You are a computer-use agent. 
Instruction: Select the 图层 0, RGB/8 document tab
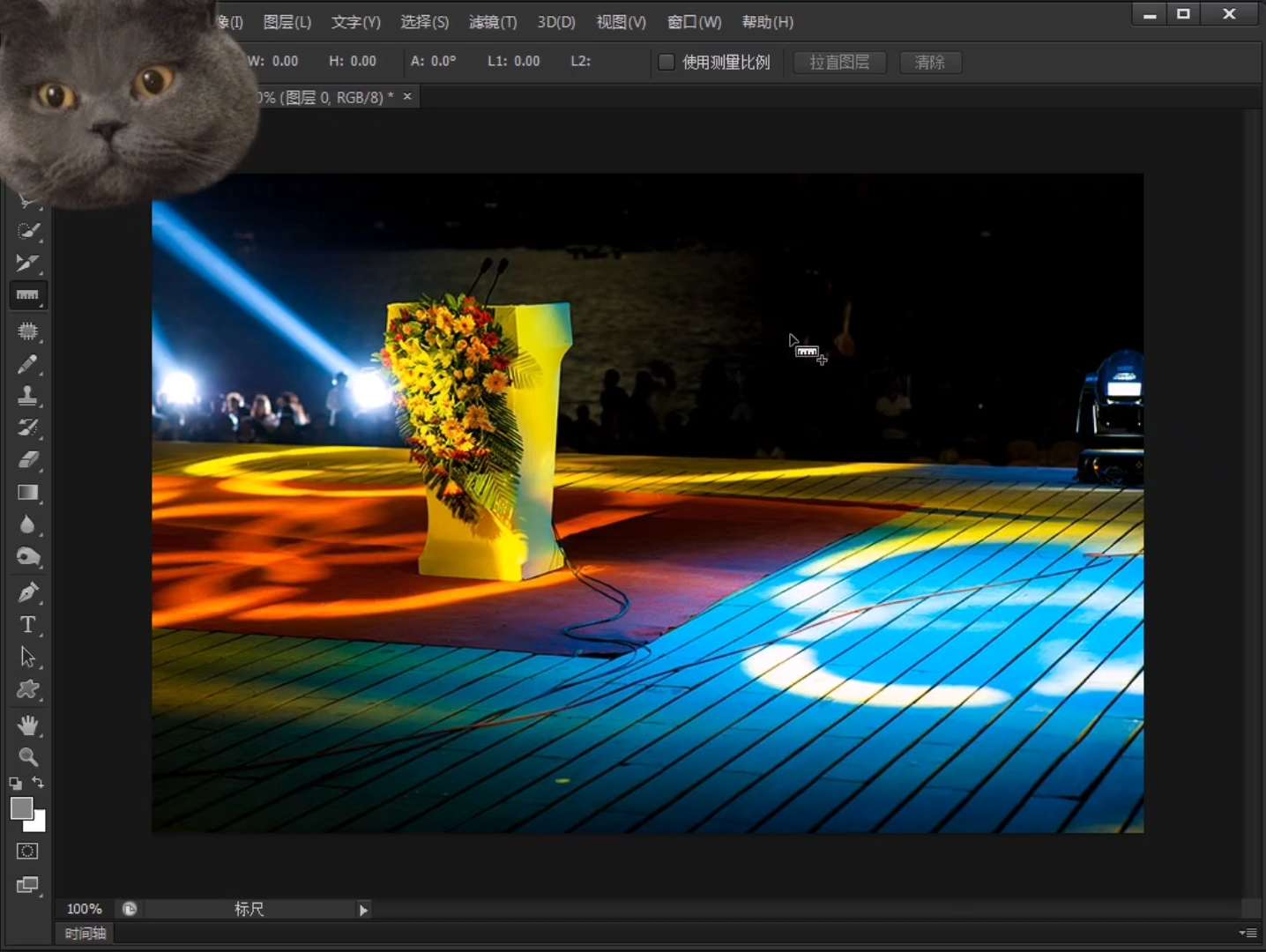(x=326, y=97)
